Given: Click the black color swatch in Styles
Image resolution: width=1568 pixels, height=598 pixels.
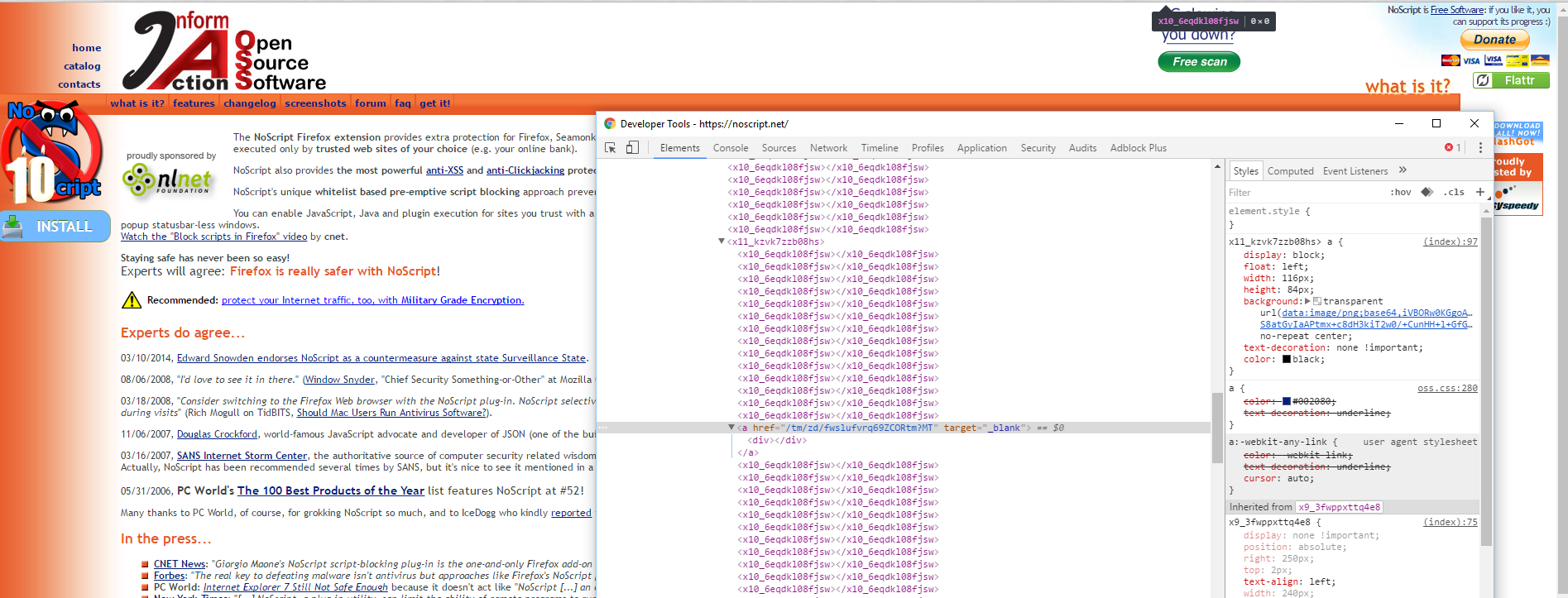Looking at the screenshot, I should [x=1287, y=359].
